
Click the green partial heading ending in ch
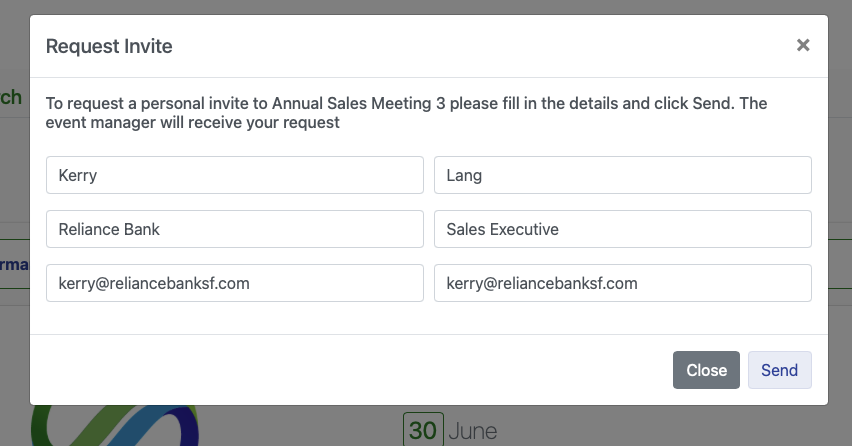tap(11, 97)
